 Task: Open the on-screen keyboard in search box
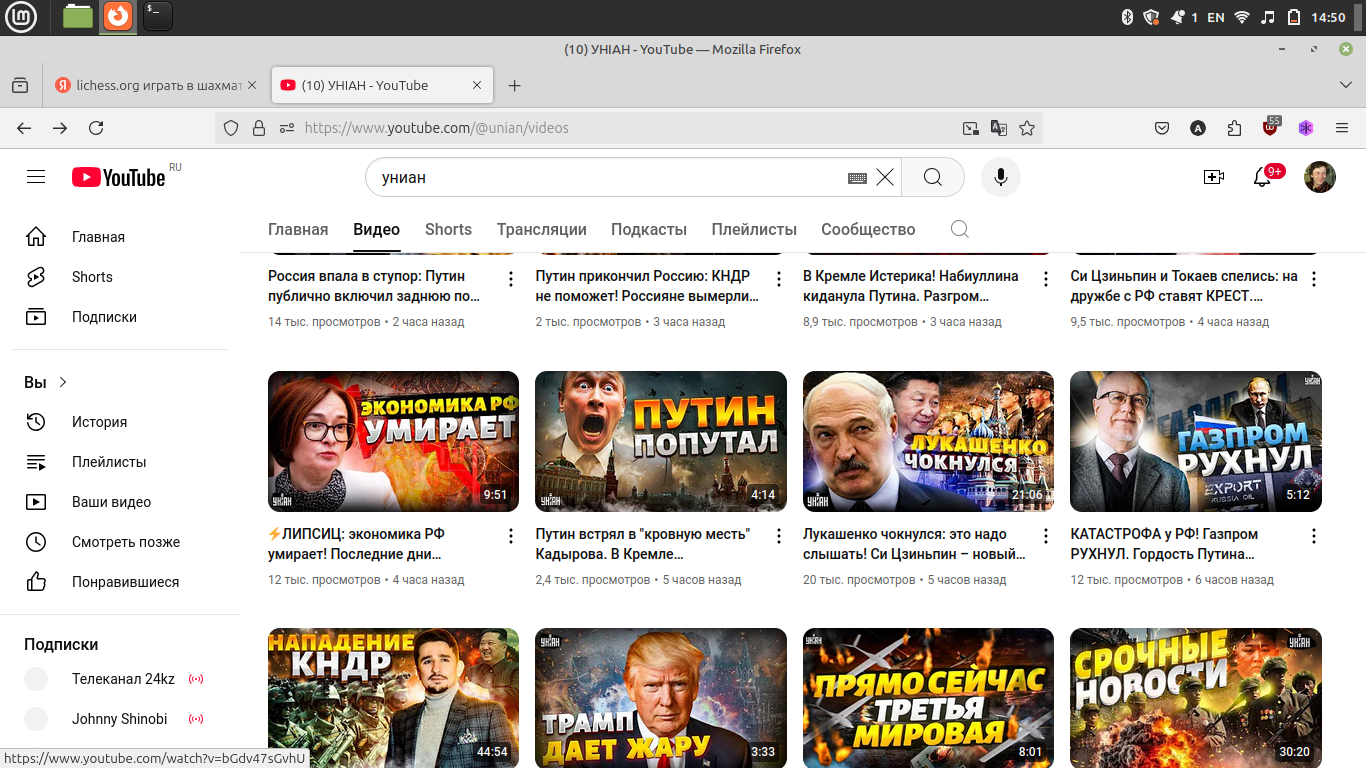click(x=857, y=178)
